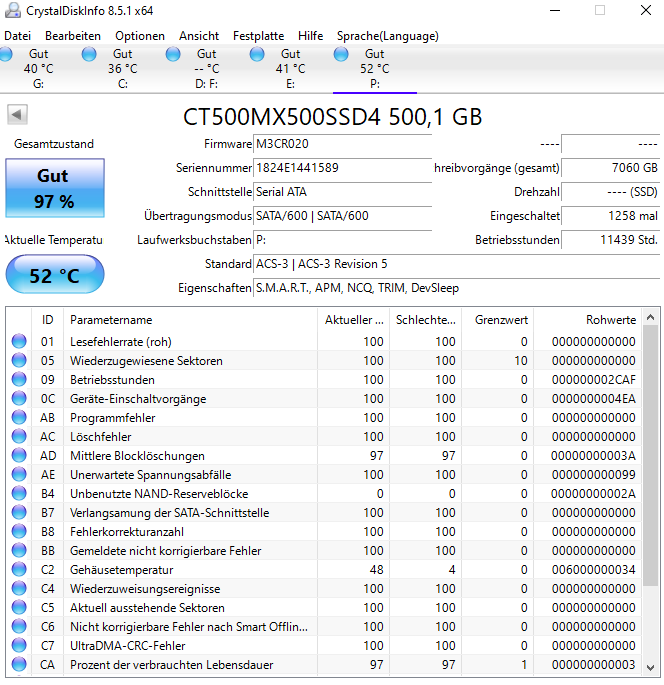664x685 pixels.
Task: Click the Seriennummer field 1824E1441589
Action: point(342,168)
